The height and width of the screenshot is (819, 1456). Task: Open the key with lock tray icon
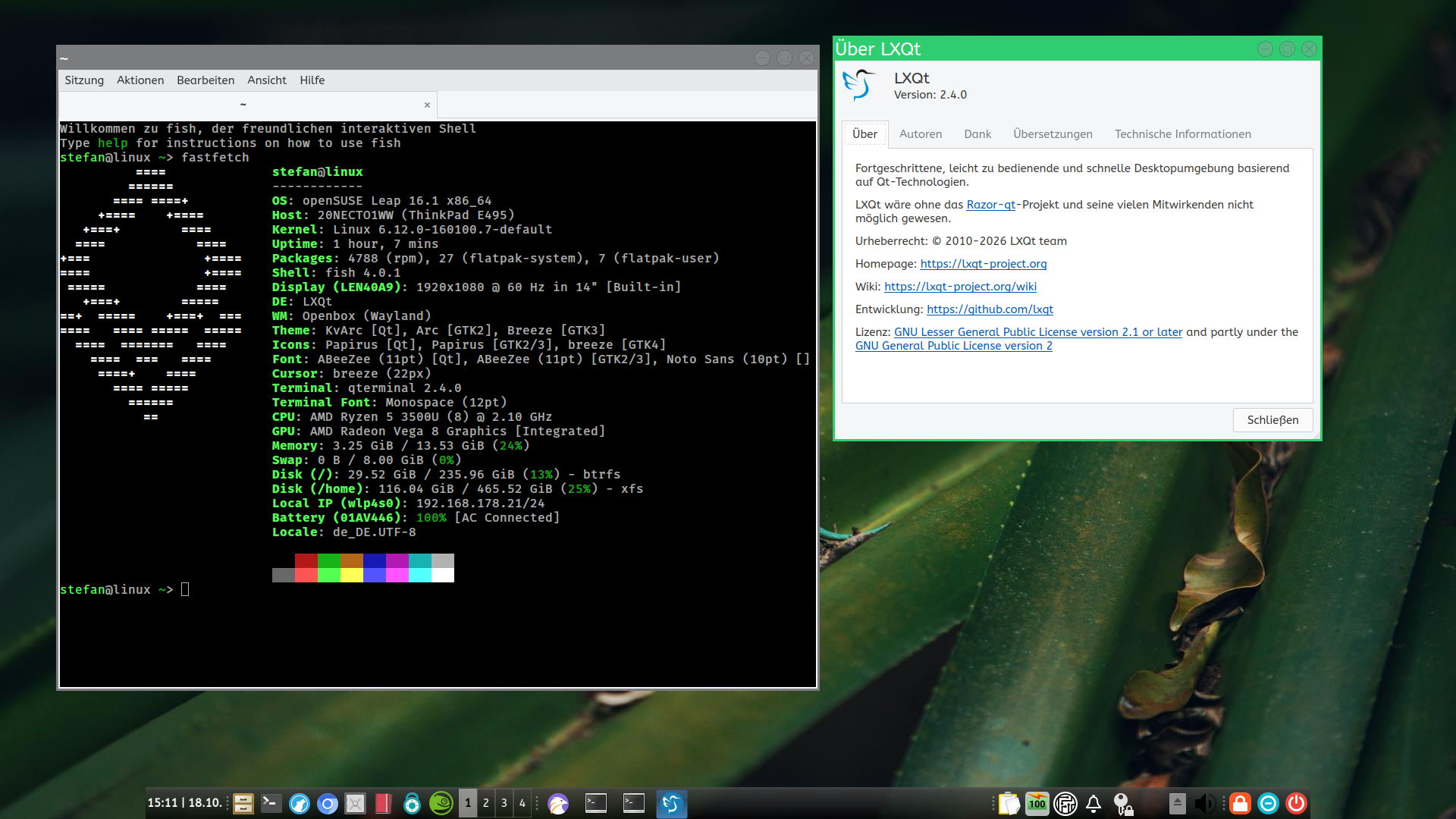[1123, 803]
